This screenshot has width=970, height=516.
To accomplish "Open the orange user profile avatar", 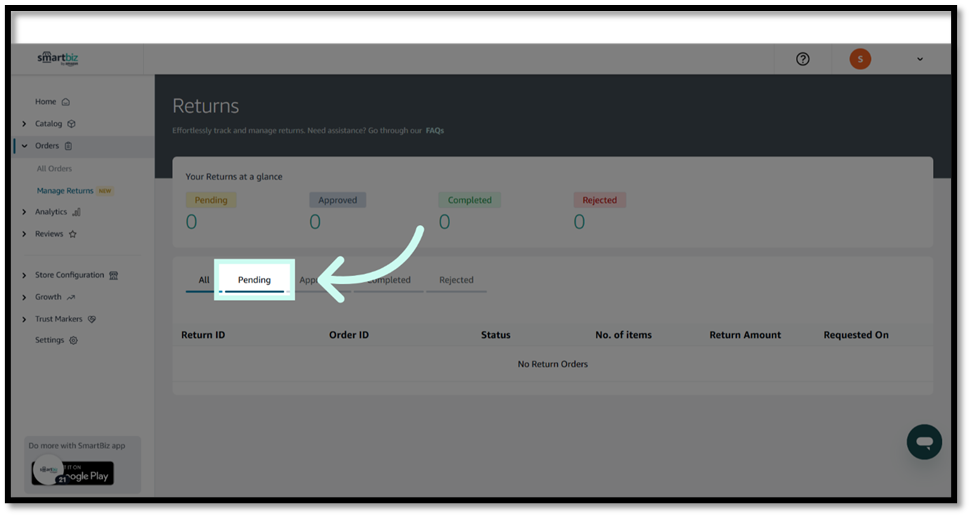I will click(860, 59).
